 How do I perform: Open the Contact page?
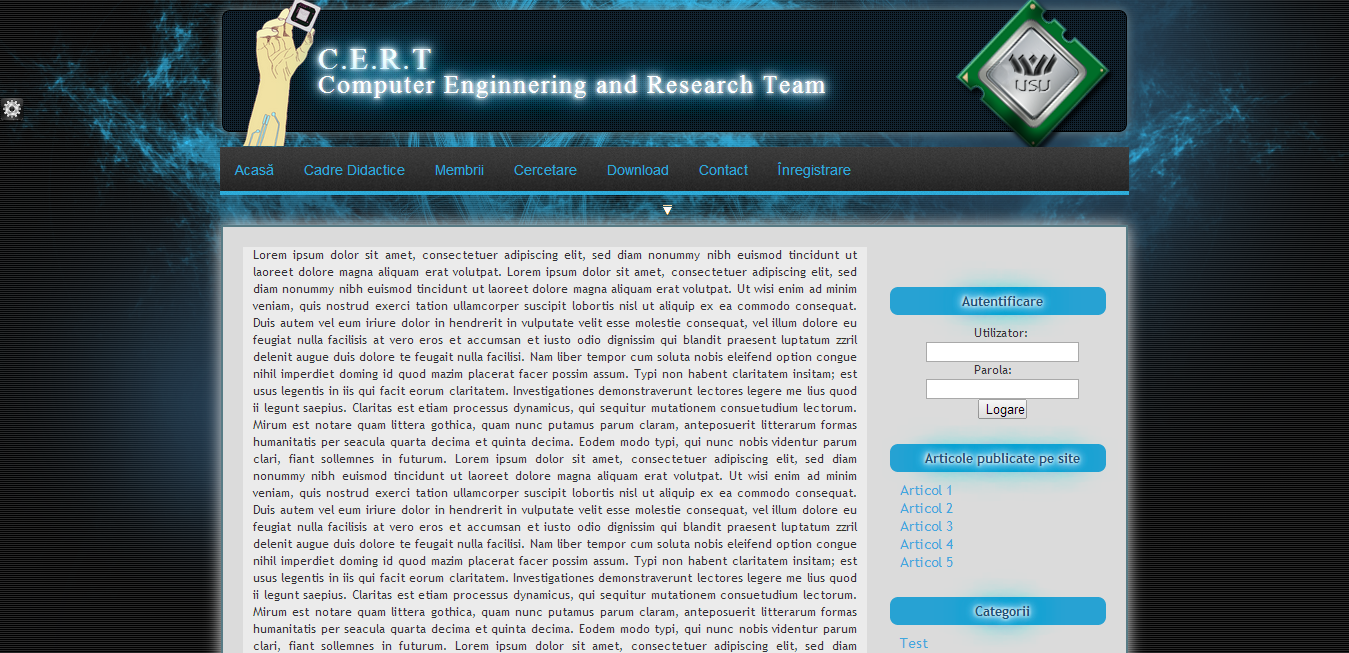point(723,170)
